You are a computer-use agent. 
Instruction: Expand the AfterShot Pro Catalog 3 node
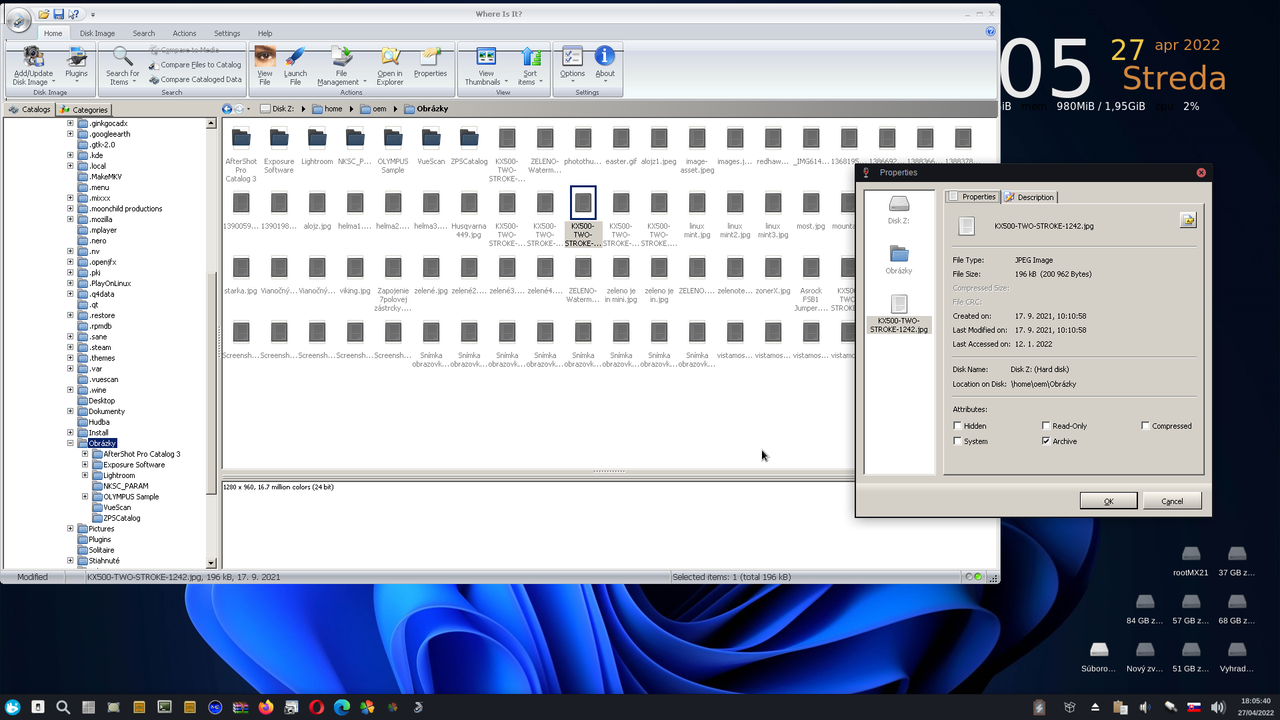tap(85, 454)
